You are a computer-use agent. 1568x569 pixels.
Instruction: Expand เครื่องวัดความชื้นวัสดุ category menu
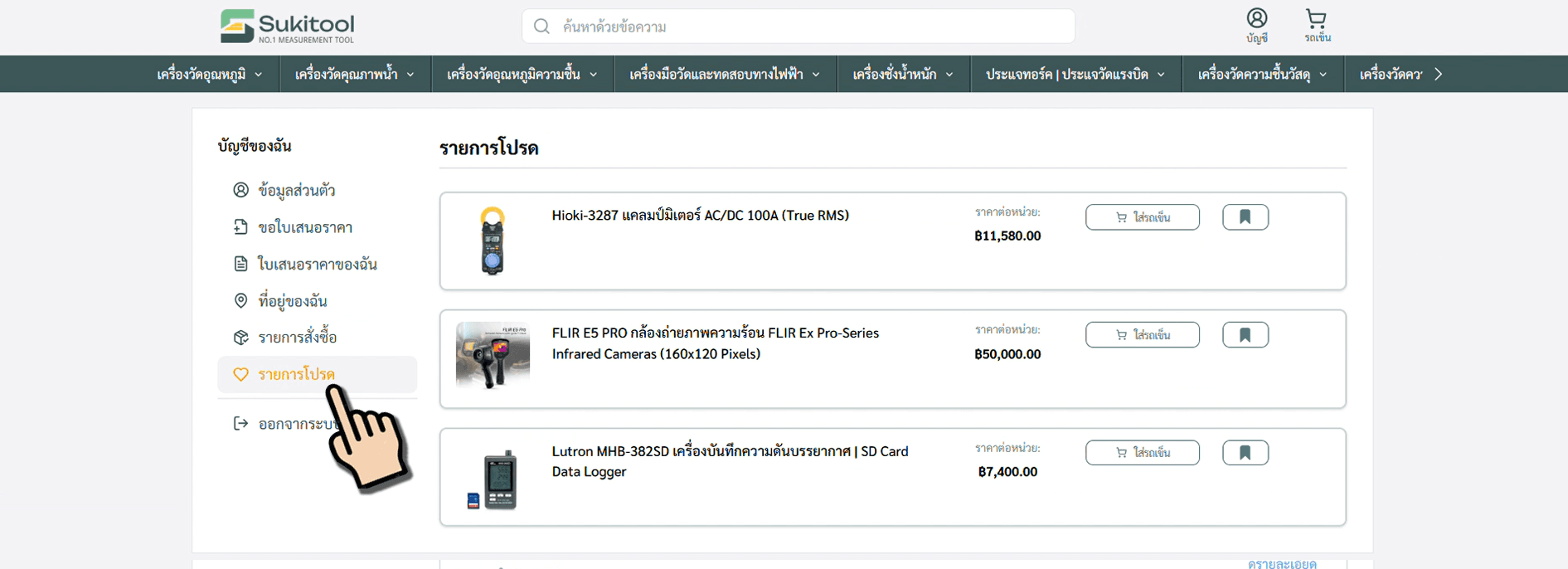pyautogui.click(x=1262, y=75)
